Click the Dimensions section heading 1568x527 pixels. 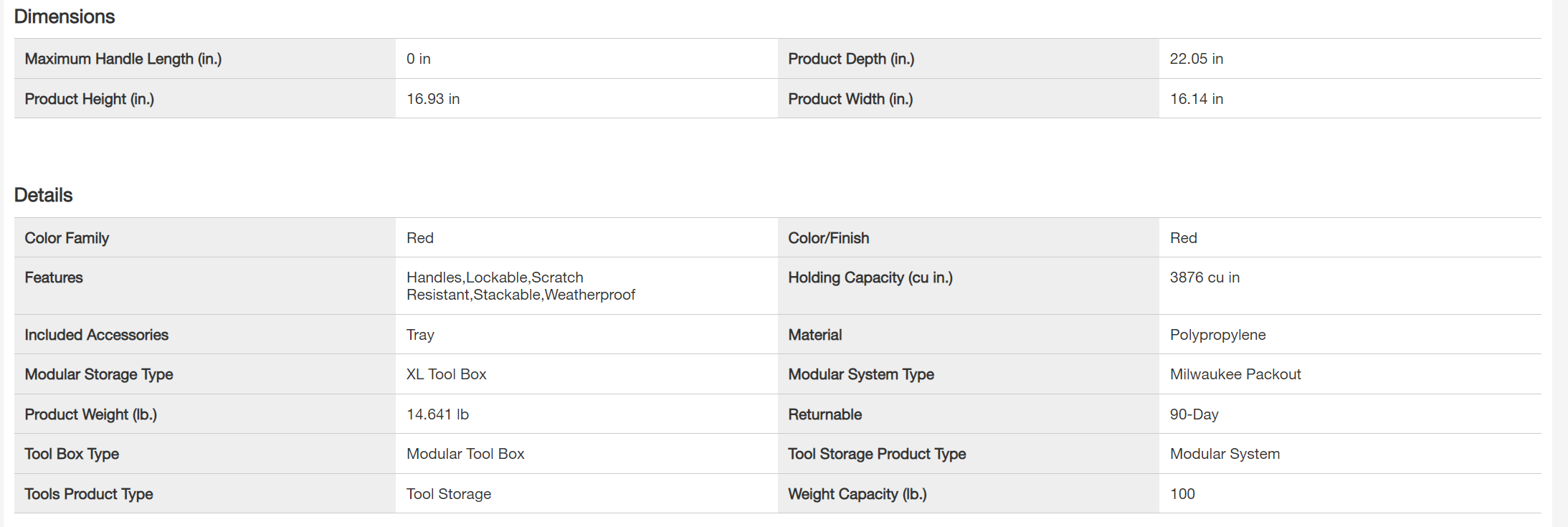(x=65, y=16)
